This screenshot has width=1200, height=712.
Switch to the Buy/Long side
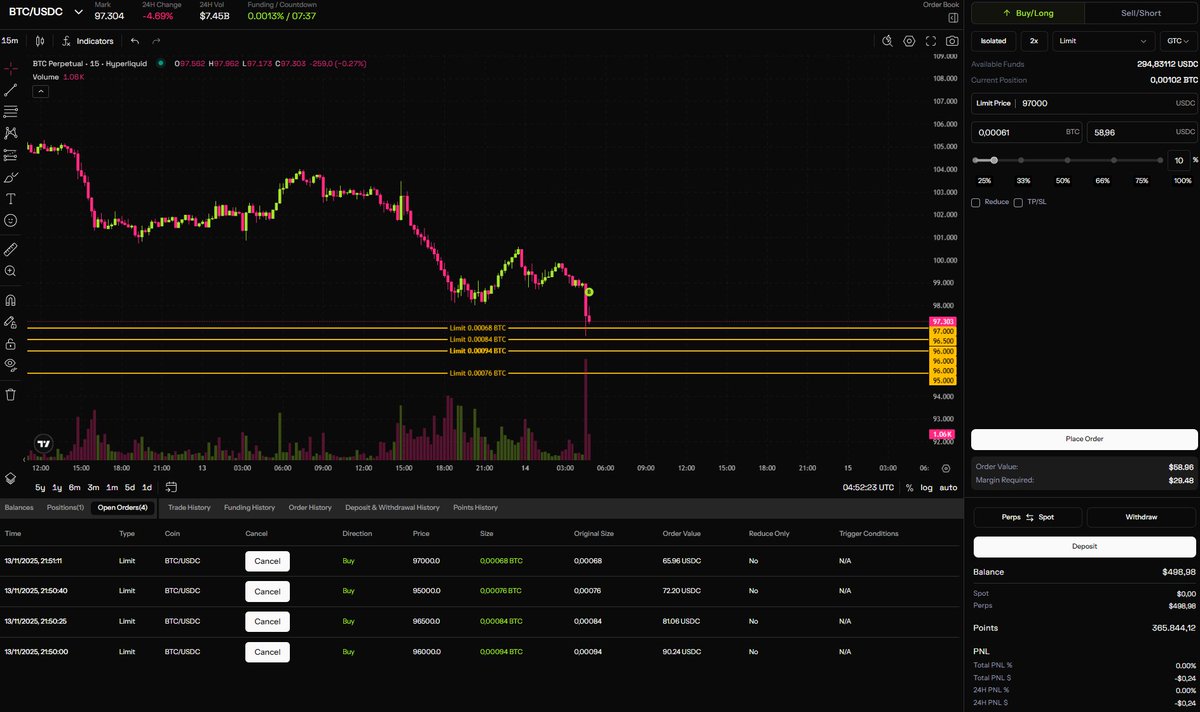(1027, 14)
